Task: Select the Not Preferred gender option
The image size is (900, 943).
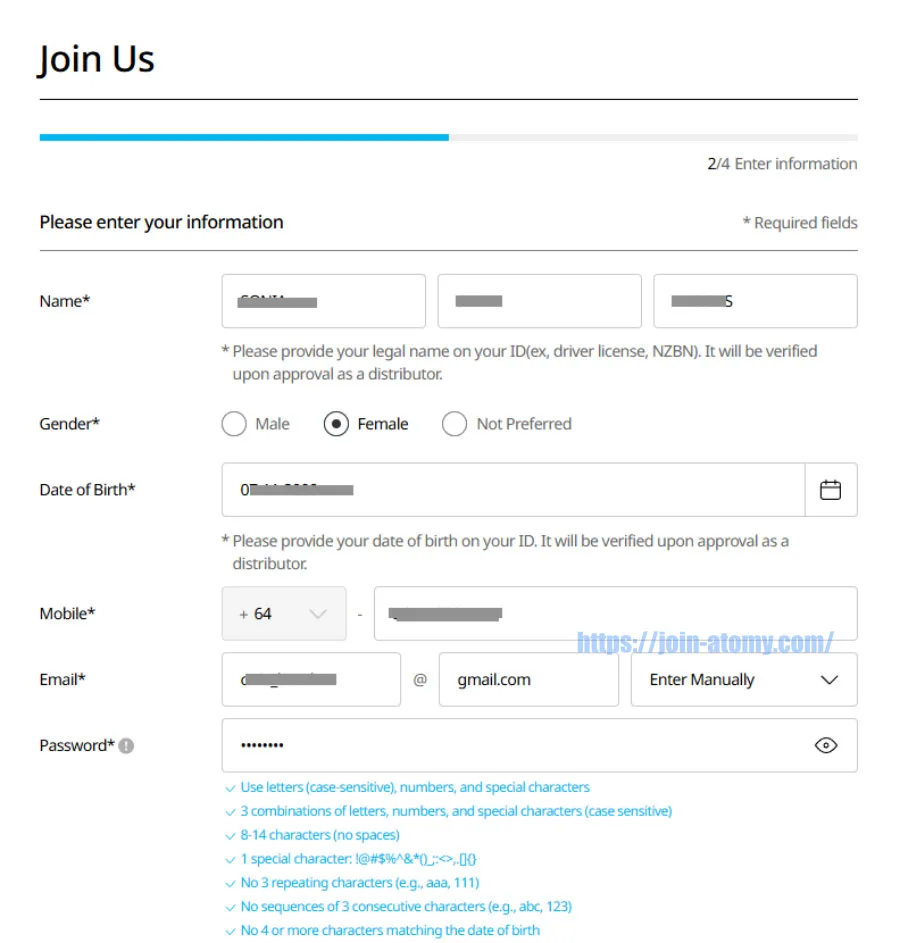Action: pos(455,424)
